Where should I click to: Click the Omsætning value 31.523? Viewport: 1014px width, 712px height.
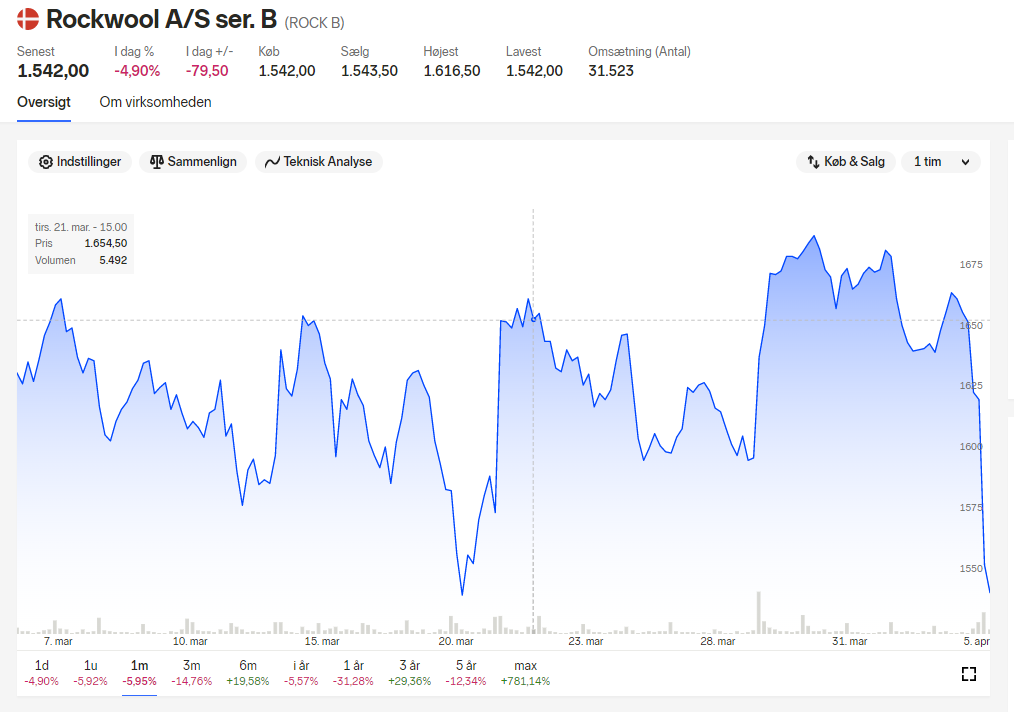click(x=611, y=71)
